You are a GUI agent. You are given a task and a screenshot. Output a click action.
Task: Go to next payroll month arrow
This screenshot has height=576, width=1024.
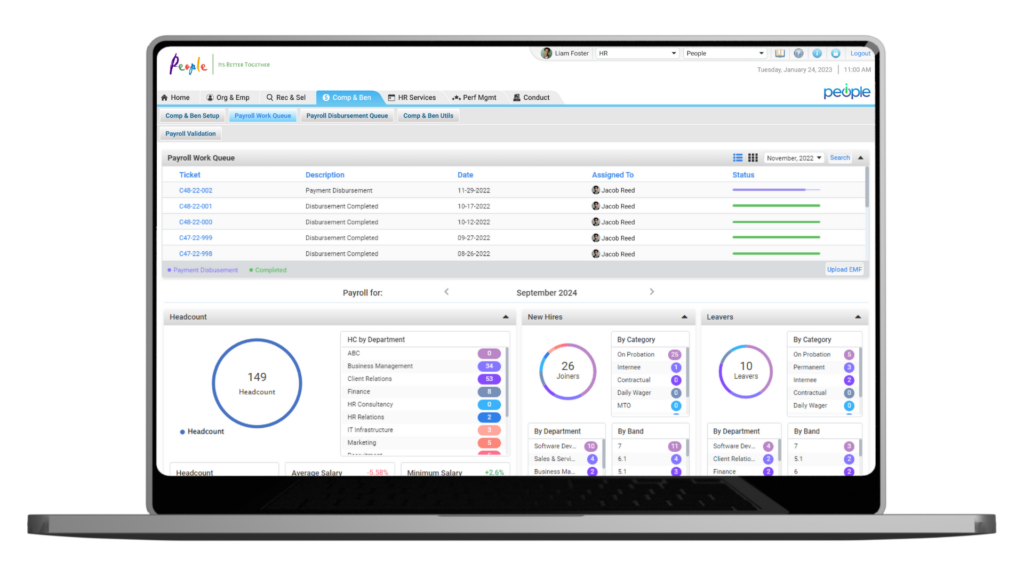(x=652, y=292)
